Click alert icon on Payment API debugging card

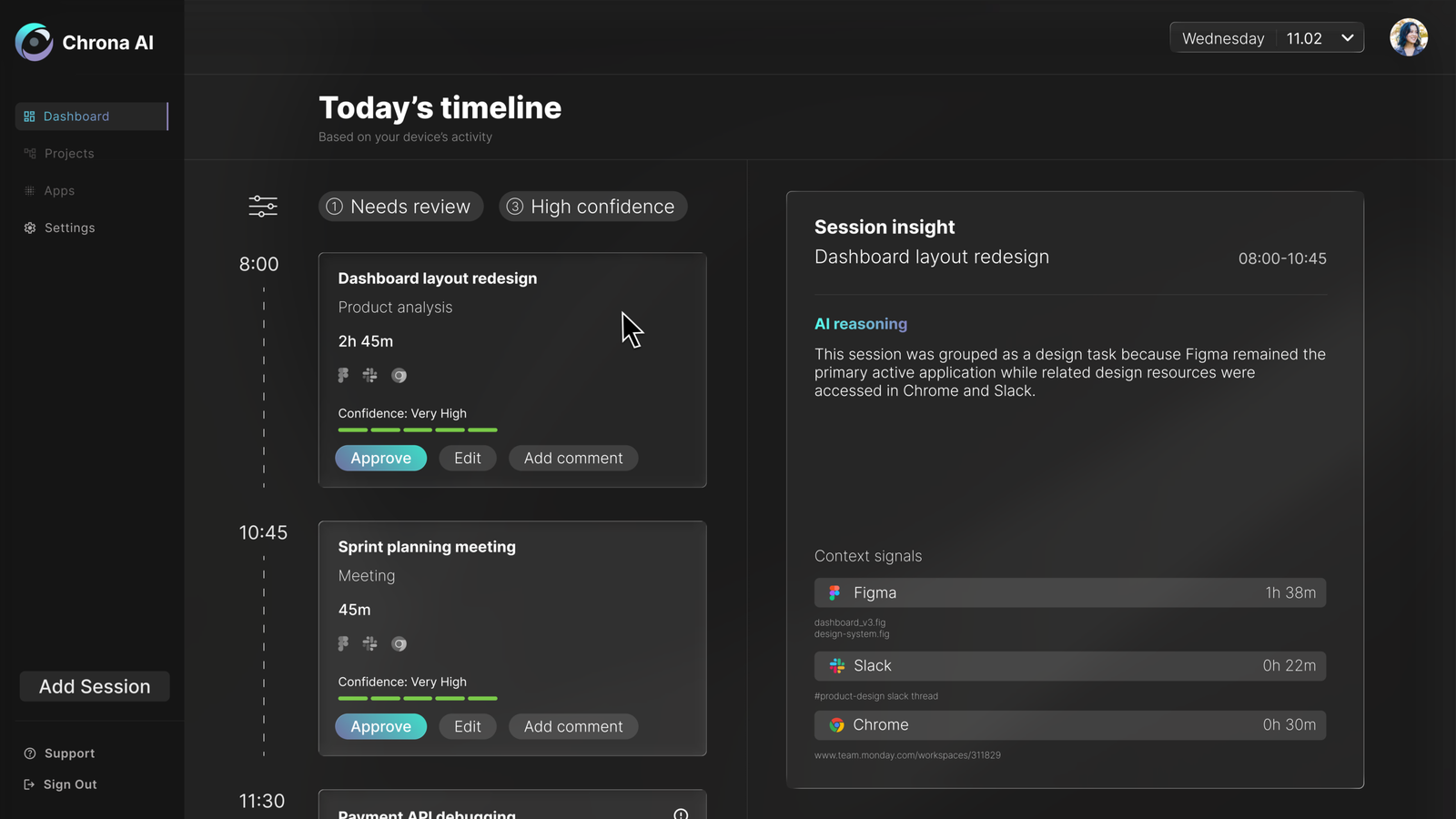point(681,814)
